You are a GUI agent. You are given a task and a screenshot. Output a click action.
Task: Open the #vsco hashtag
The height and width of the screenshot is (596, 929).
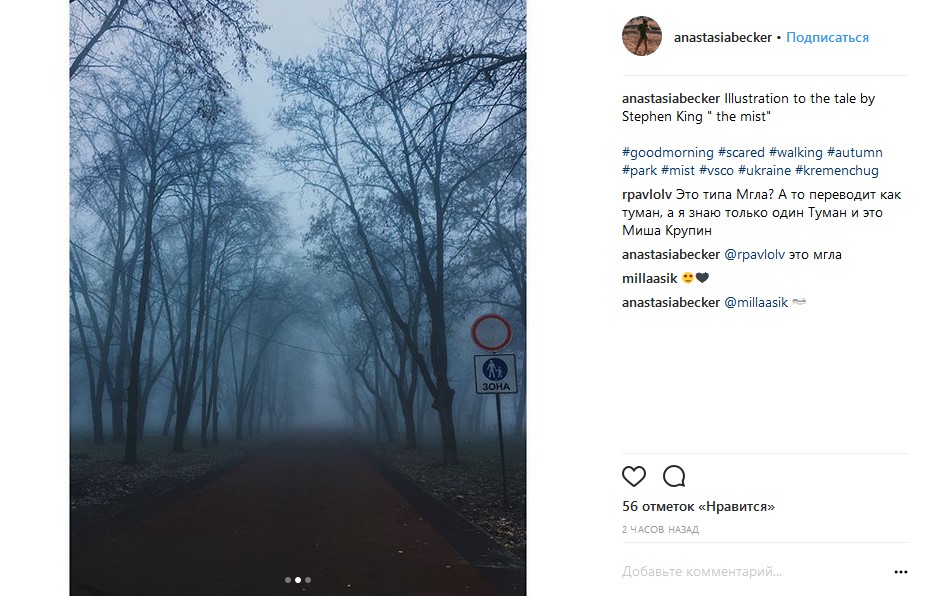(716, 171)
